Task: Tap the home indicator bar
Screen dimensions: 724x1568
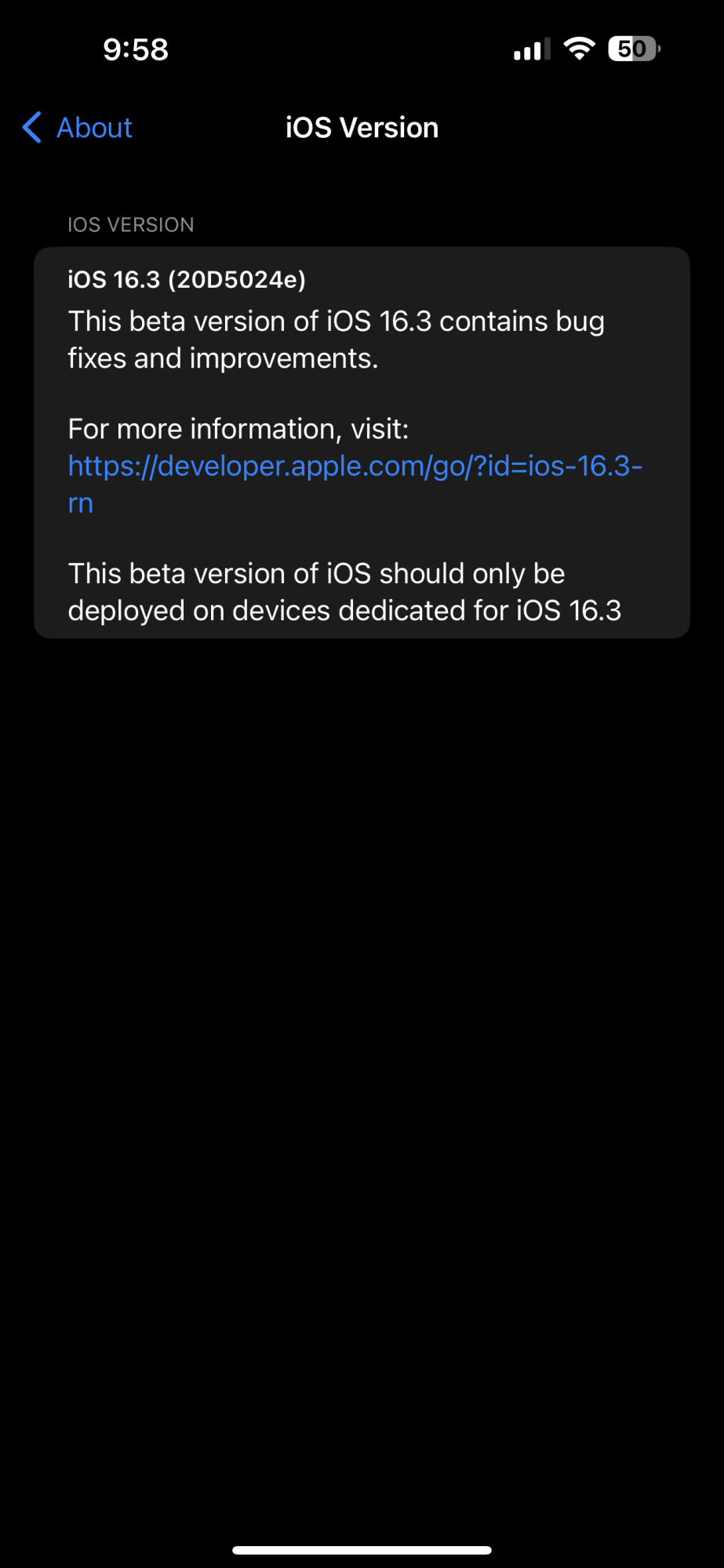Action: [362, 1550]
